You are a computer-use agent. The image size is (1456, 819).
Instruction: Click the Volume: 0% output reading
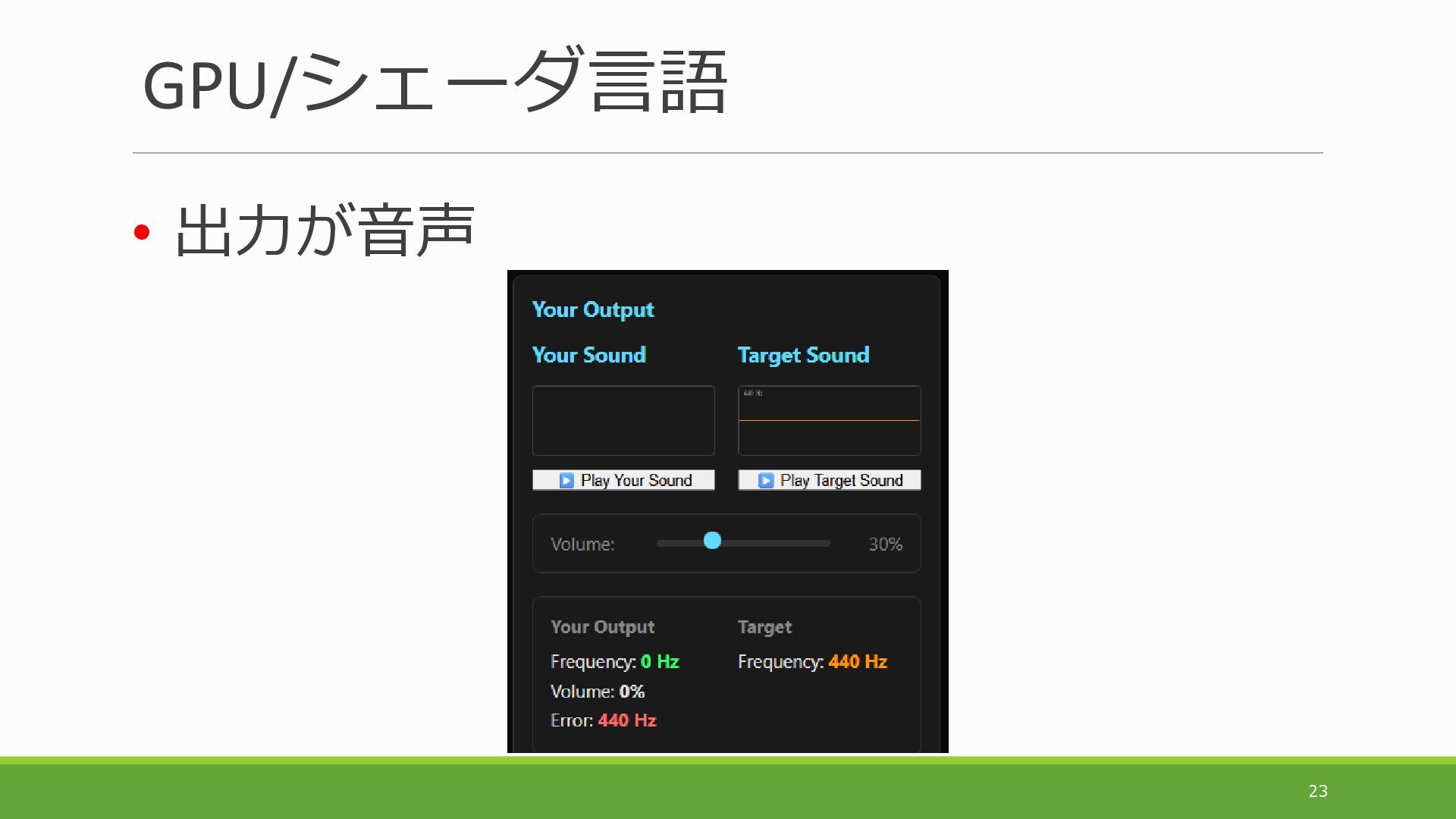(598, 692)
